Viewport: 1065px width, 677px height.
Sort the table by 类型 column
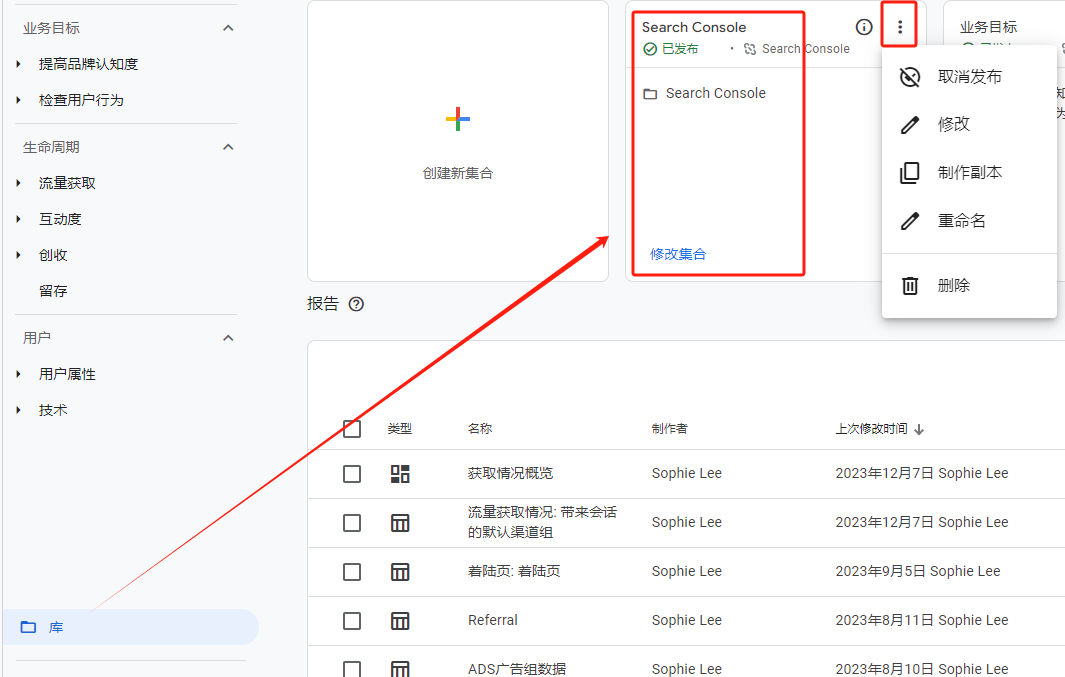[x=400, y=429]
